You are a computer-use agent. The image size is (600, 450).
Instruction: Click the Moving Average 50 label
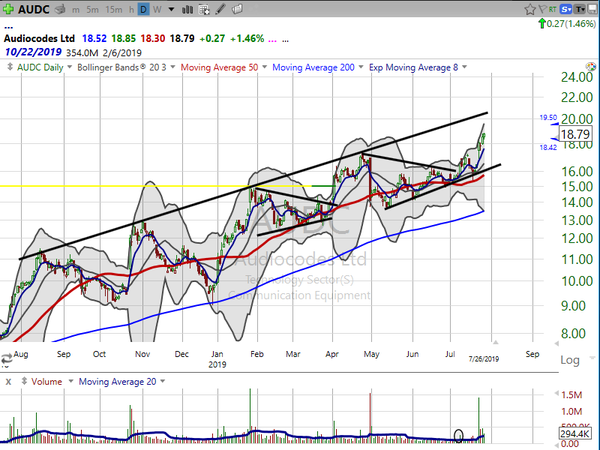217,67
